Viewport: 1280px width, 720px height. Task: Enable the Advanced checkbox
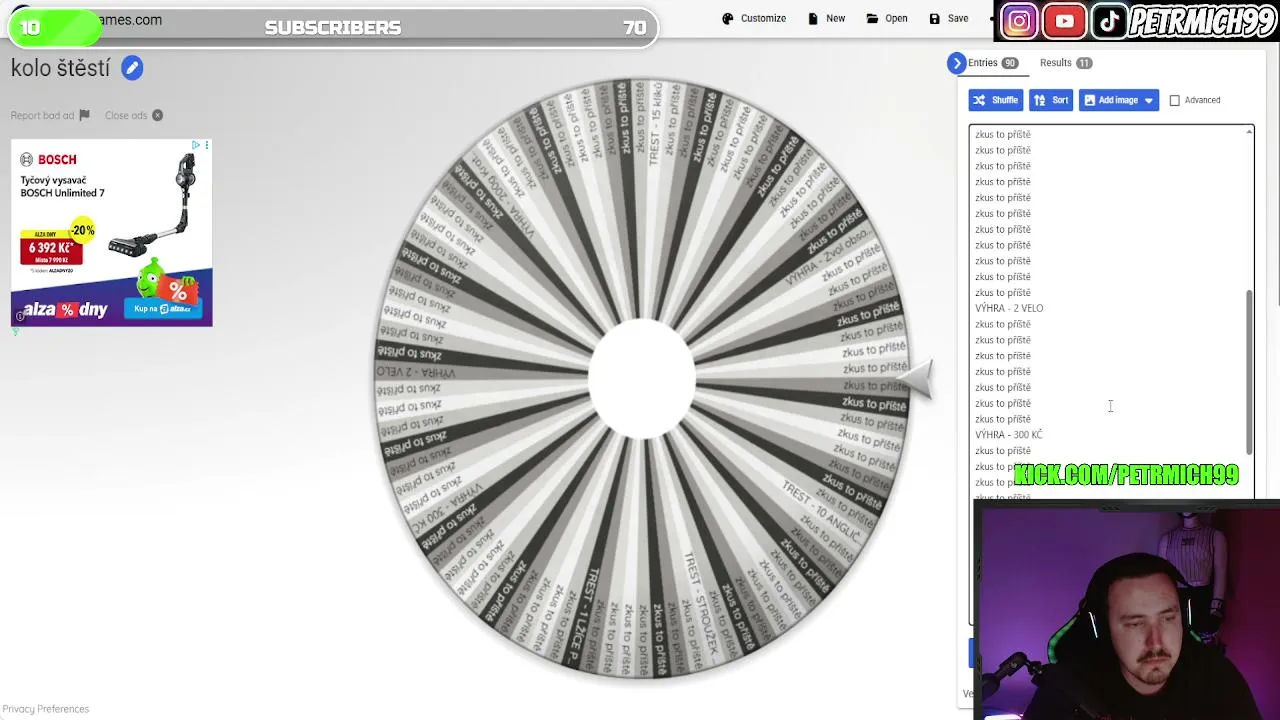click(x=1175, y=100)
